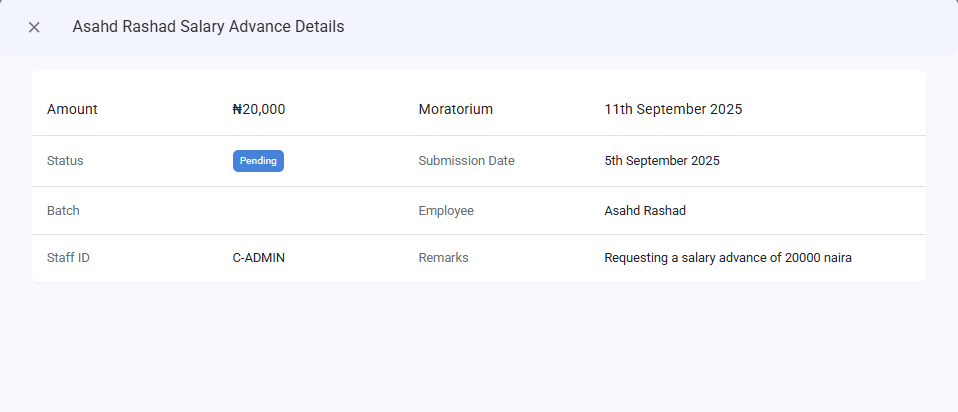Select the Moratorium field label

pos(455,109)
